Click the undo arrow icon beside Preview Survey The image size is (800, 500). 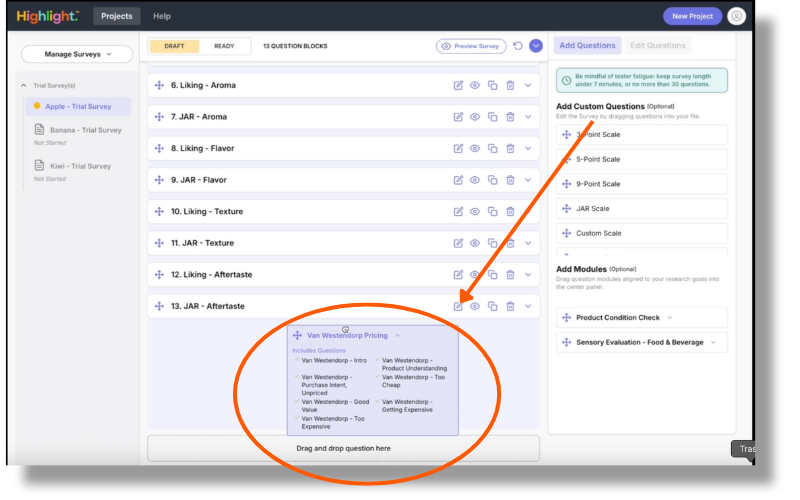[518, 46]
